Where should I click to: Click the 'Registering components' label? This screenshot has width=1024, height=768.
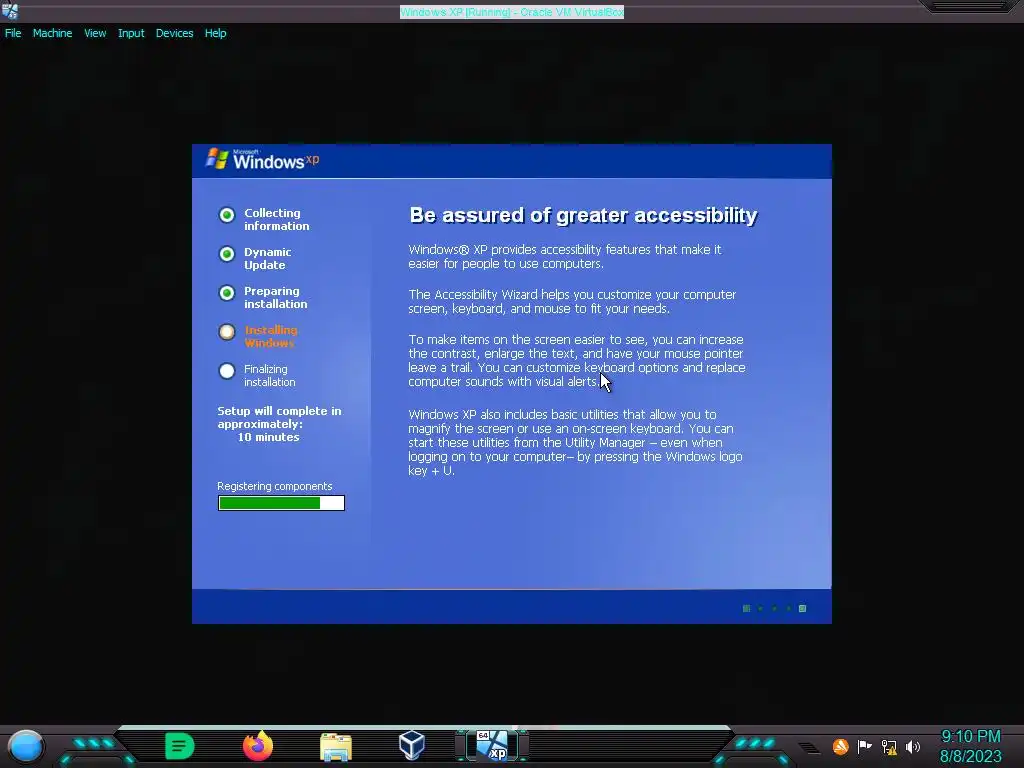[x=274, y=486]
